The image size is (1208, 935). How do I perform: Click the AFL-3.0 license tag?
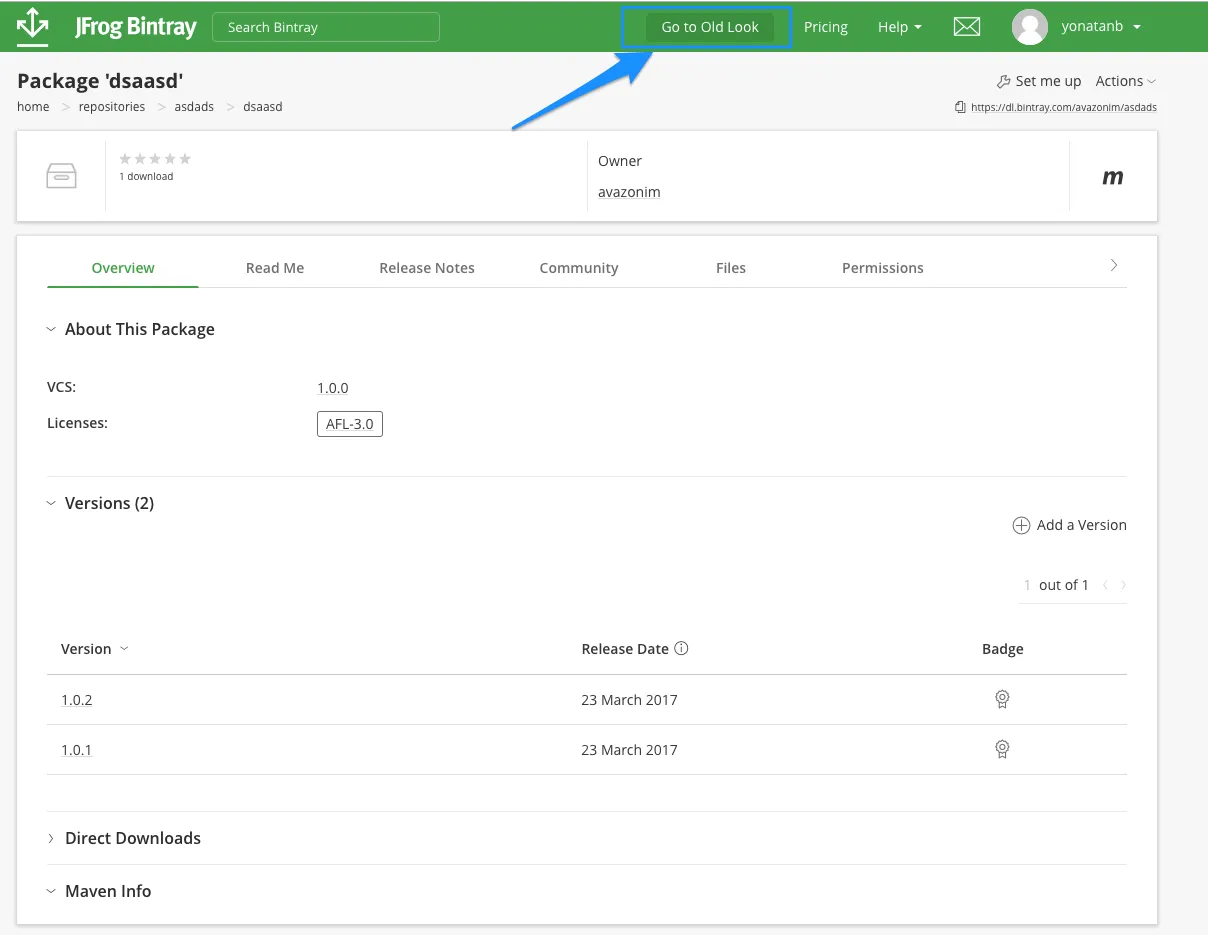350,424
